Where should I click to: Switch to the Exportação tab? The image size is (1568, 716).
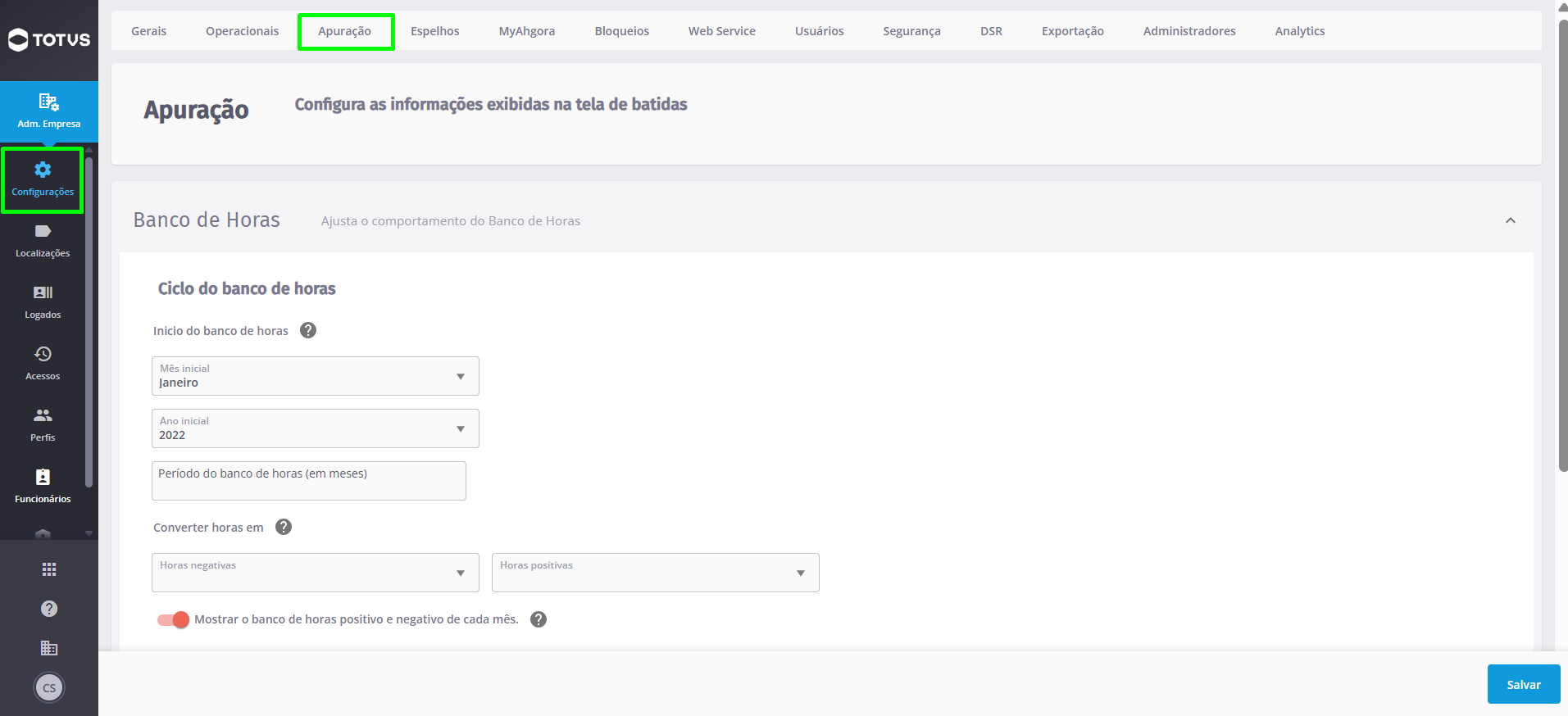1073,31
